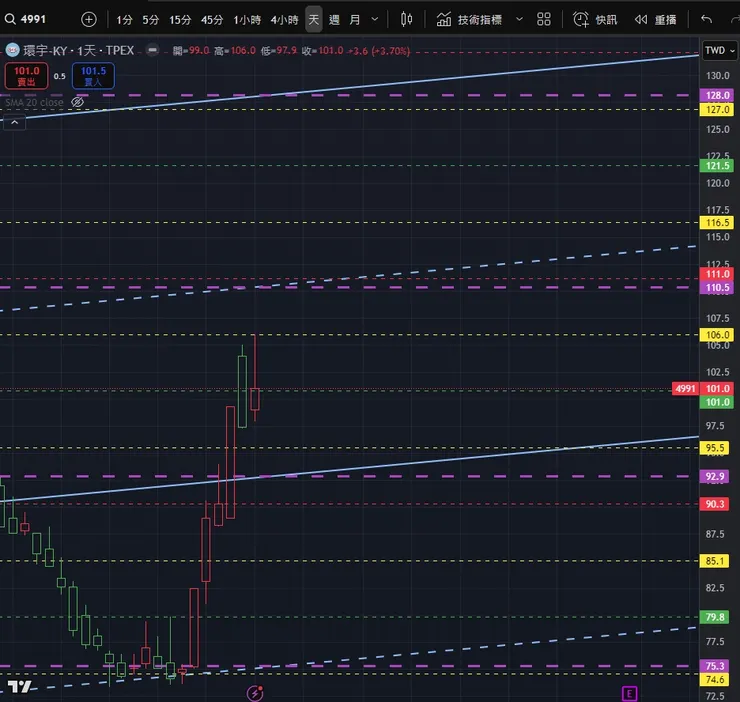Click the 121.5 green price label
This screenshot has width=740, height=702.
(716, 166)
